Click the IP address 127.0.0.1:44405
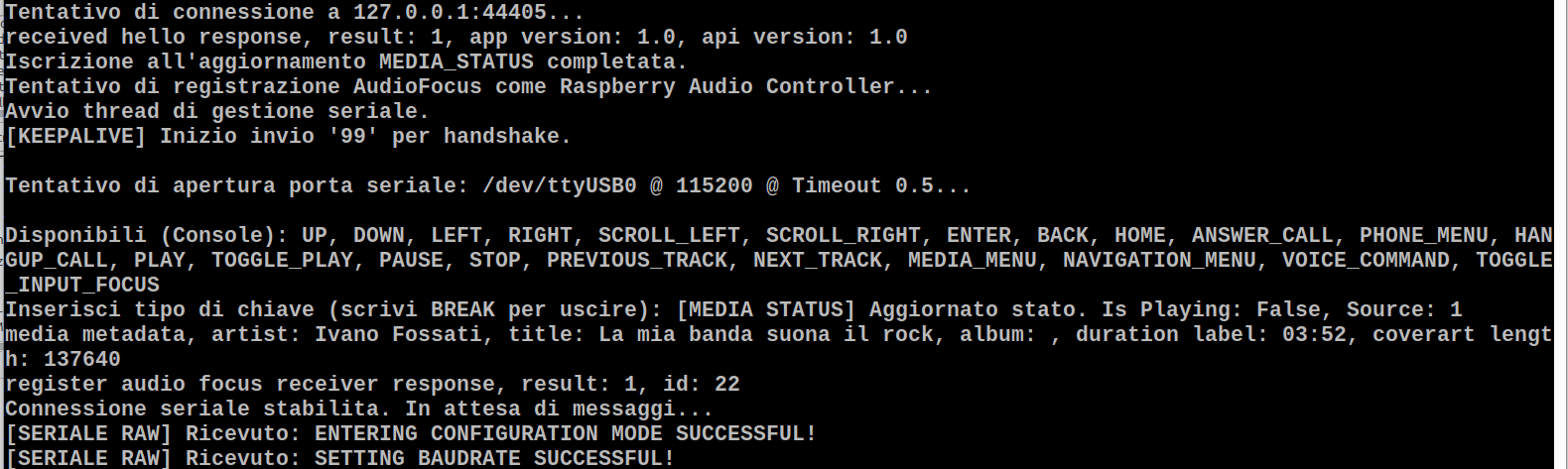 pos(450,12)
